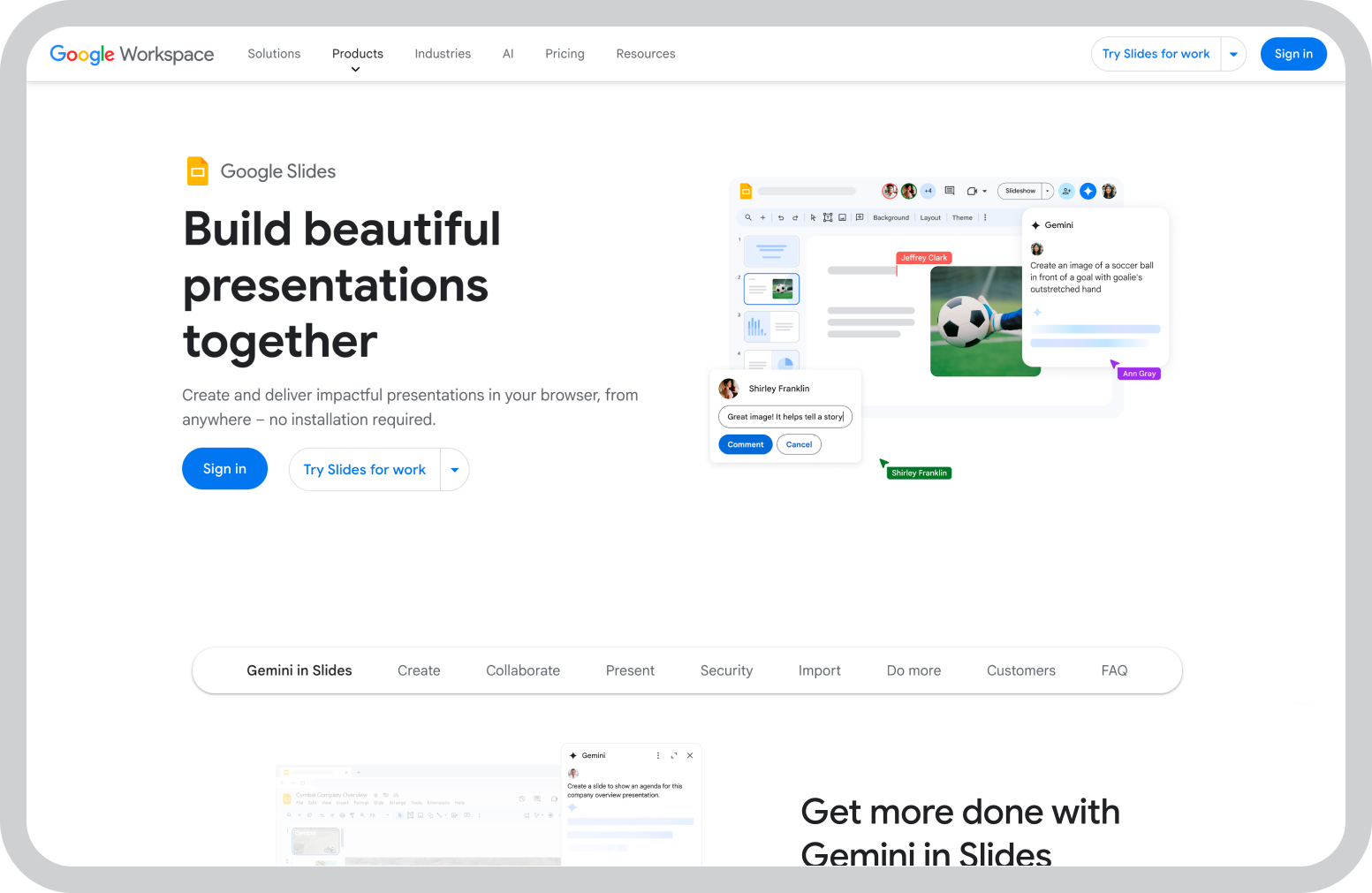Click the hero Sign in button
Viewport: 1372px width, 893px height.
[x=224, y=469]
